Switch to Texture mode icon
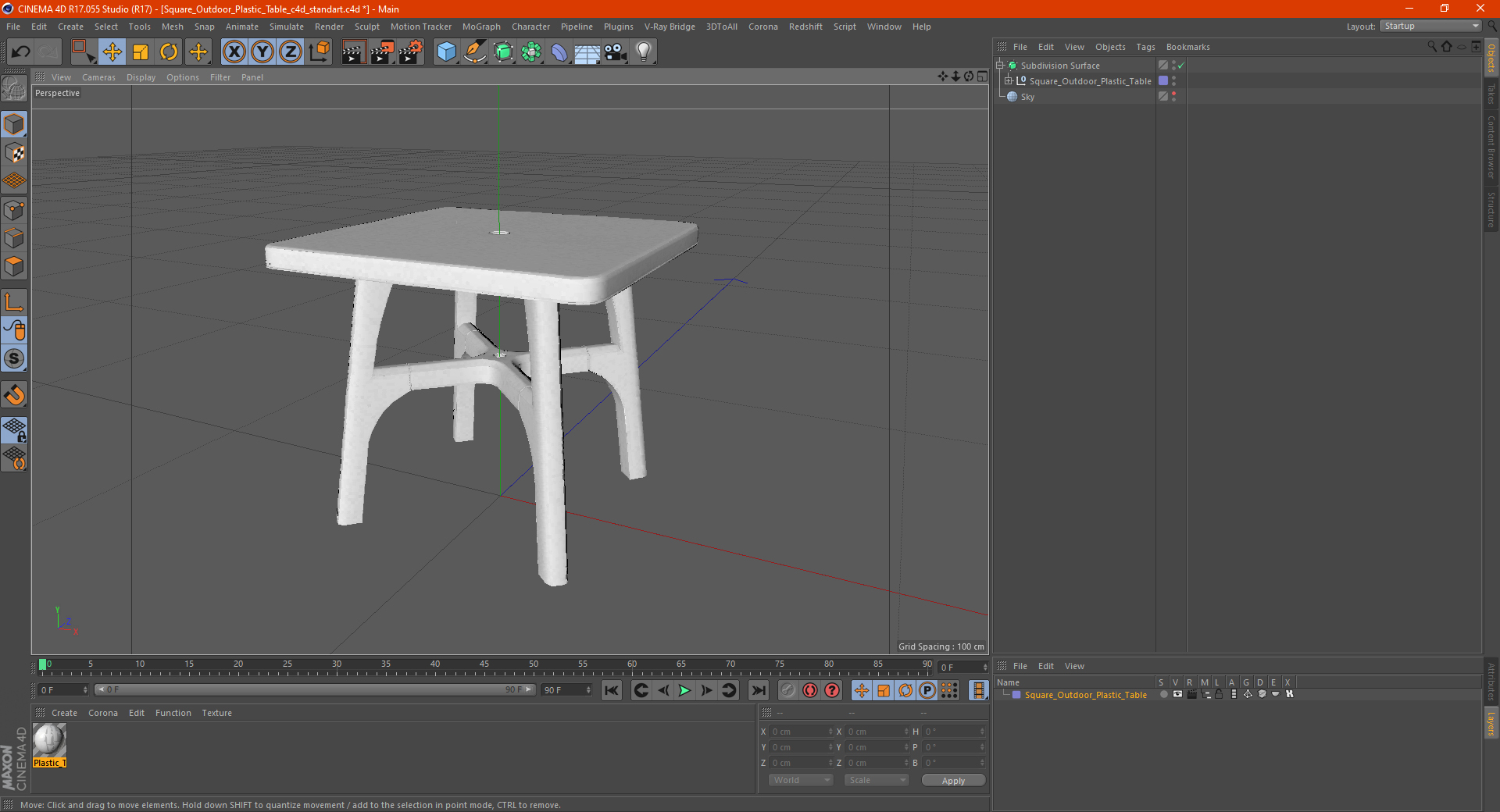1500x812 pixels. 14,153
